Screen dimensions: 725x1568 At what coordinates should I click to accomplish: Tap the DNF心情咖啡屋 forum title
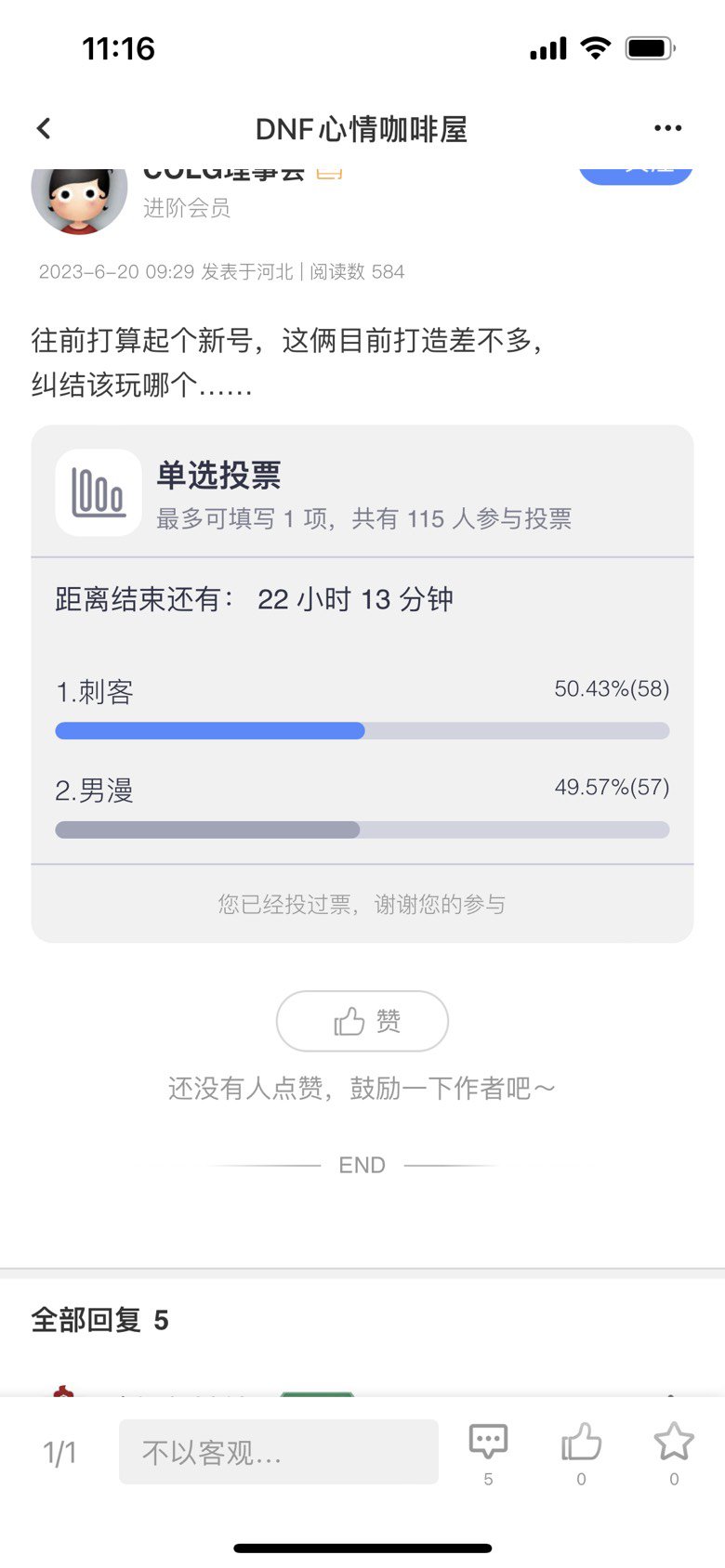coord(362,129)
